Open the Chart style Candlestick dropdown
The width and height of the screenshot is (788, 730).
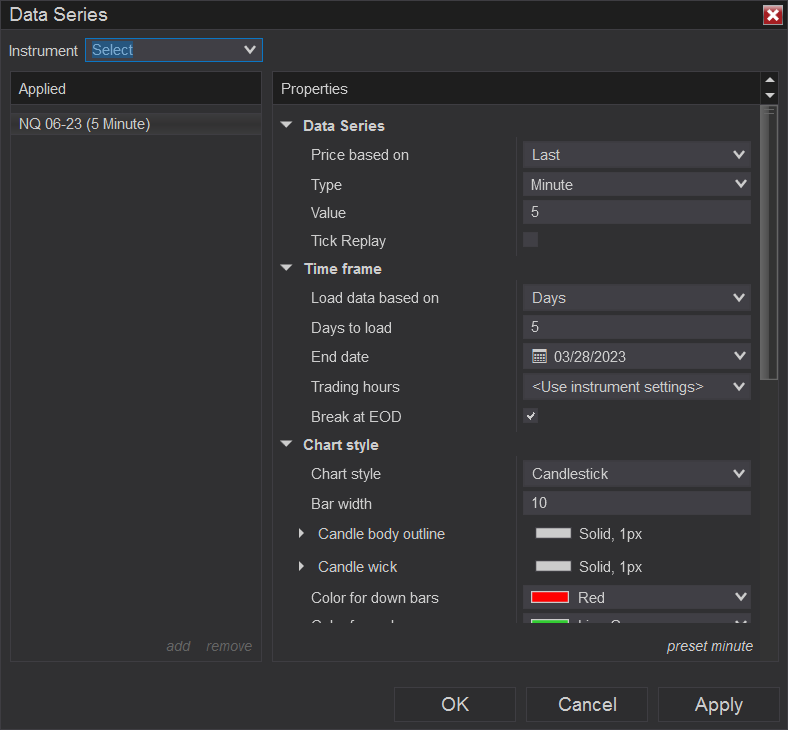coord(636,474)
